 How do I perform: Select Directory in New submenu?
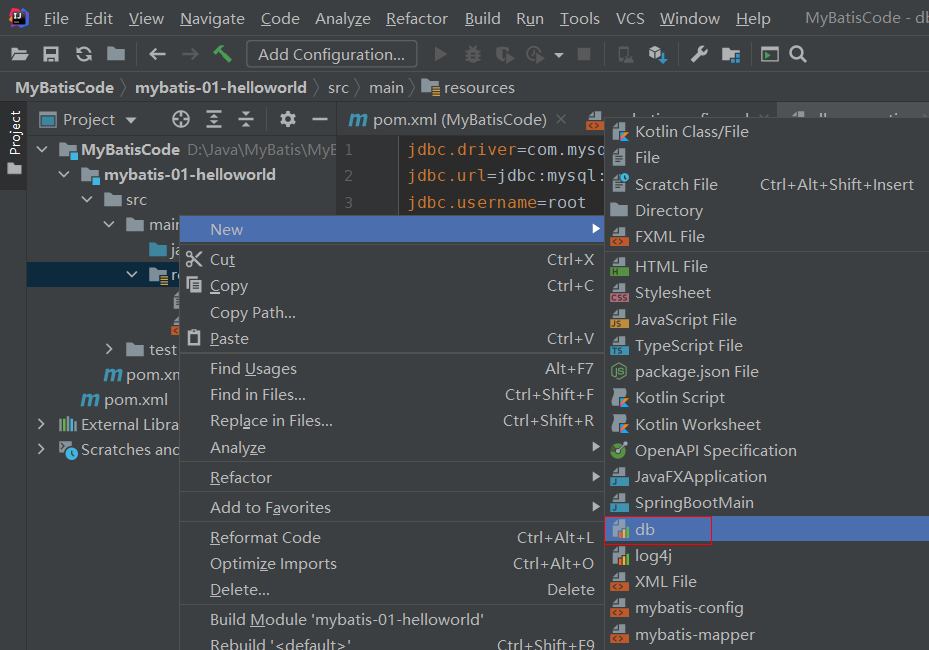[767, 210]
